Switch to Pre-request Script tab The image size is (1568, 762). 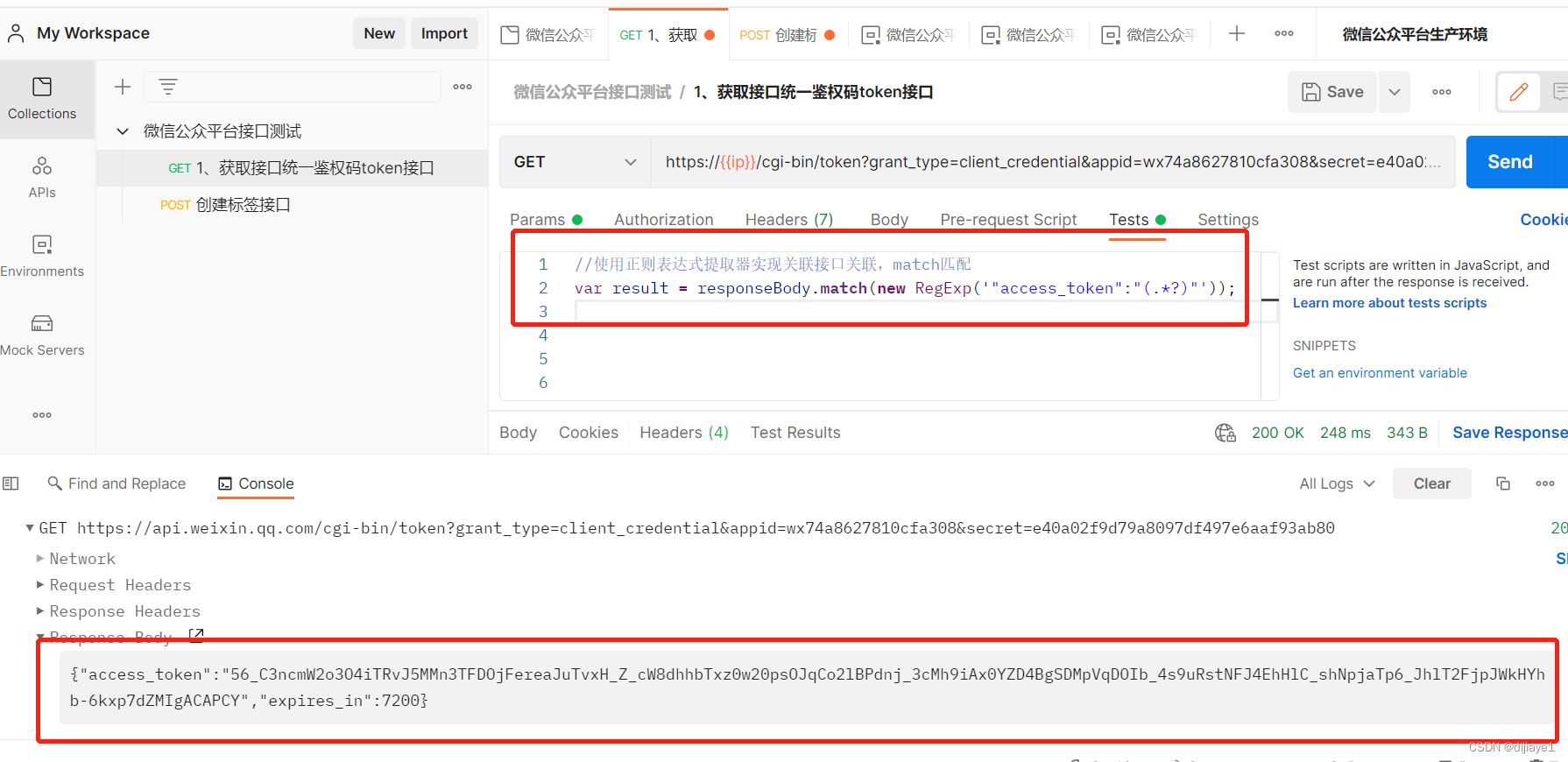1008,220
